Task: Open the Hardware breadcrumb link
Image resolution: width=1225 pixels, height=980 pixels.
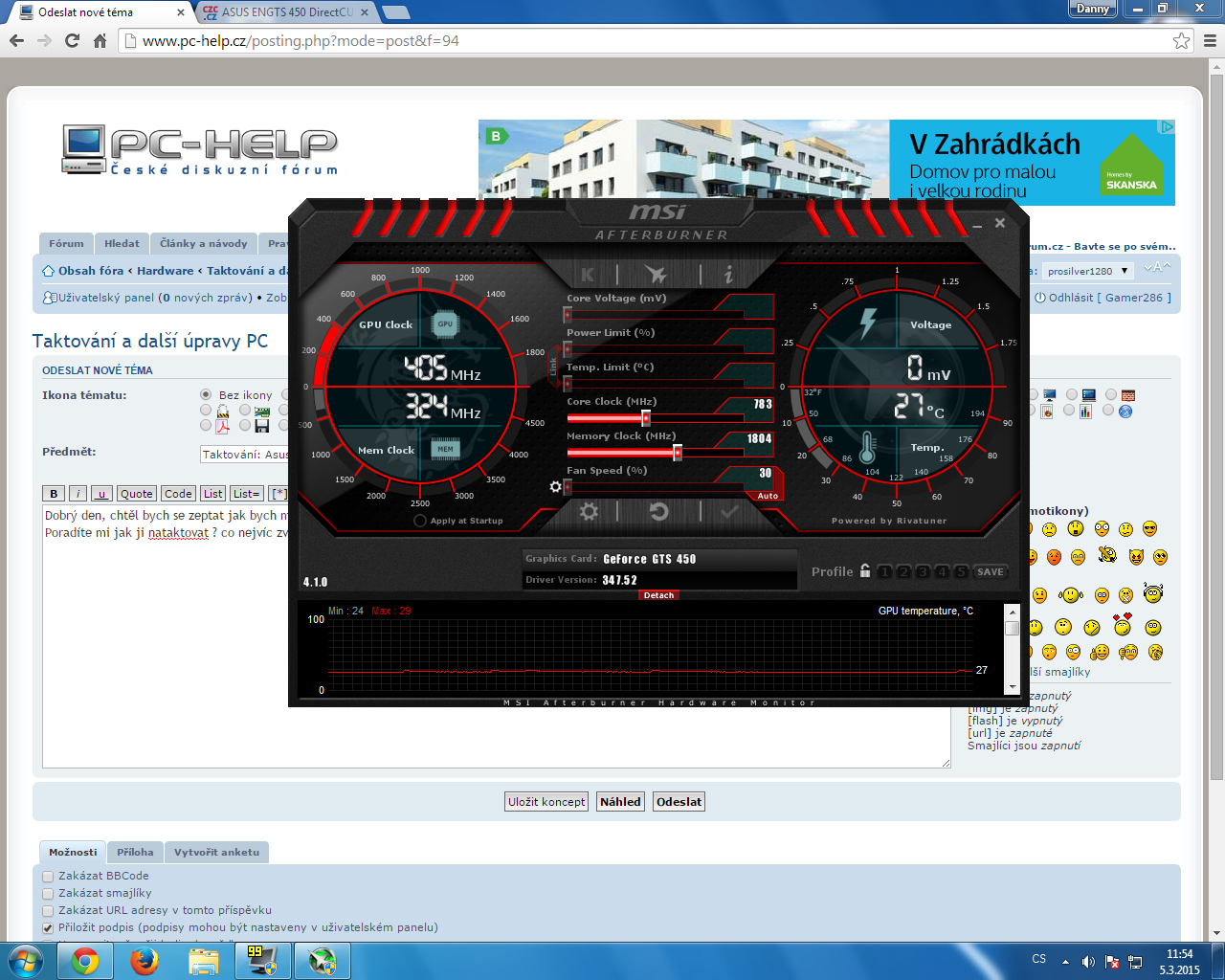Action: tap(165, 271)
